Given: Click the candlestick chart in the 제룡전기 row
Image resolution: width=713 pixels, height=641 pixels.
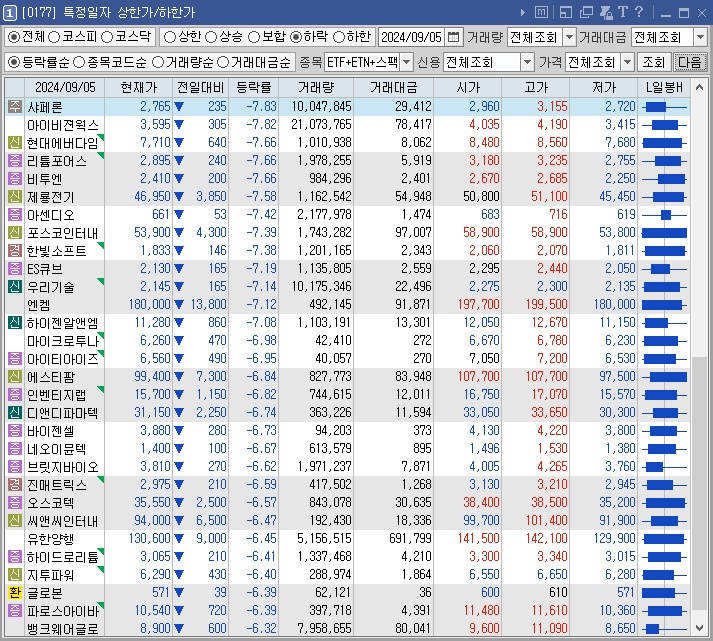Looking at the screenshot, I should point(664,197).
